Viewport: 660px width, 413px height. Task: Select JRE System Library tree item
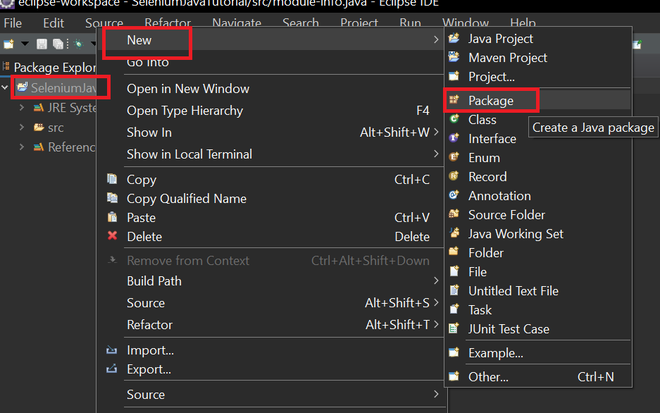72,108
